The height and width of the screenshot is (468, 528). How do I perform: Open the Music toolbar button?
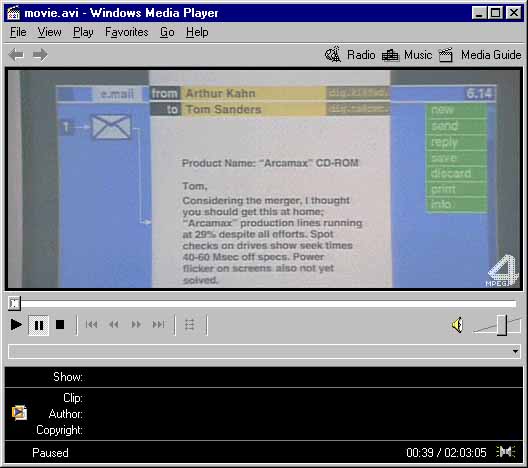407,55
